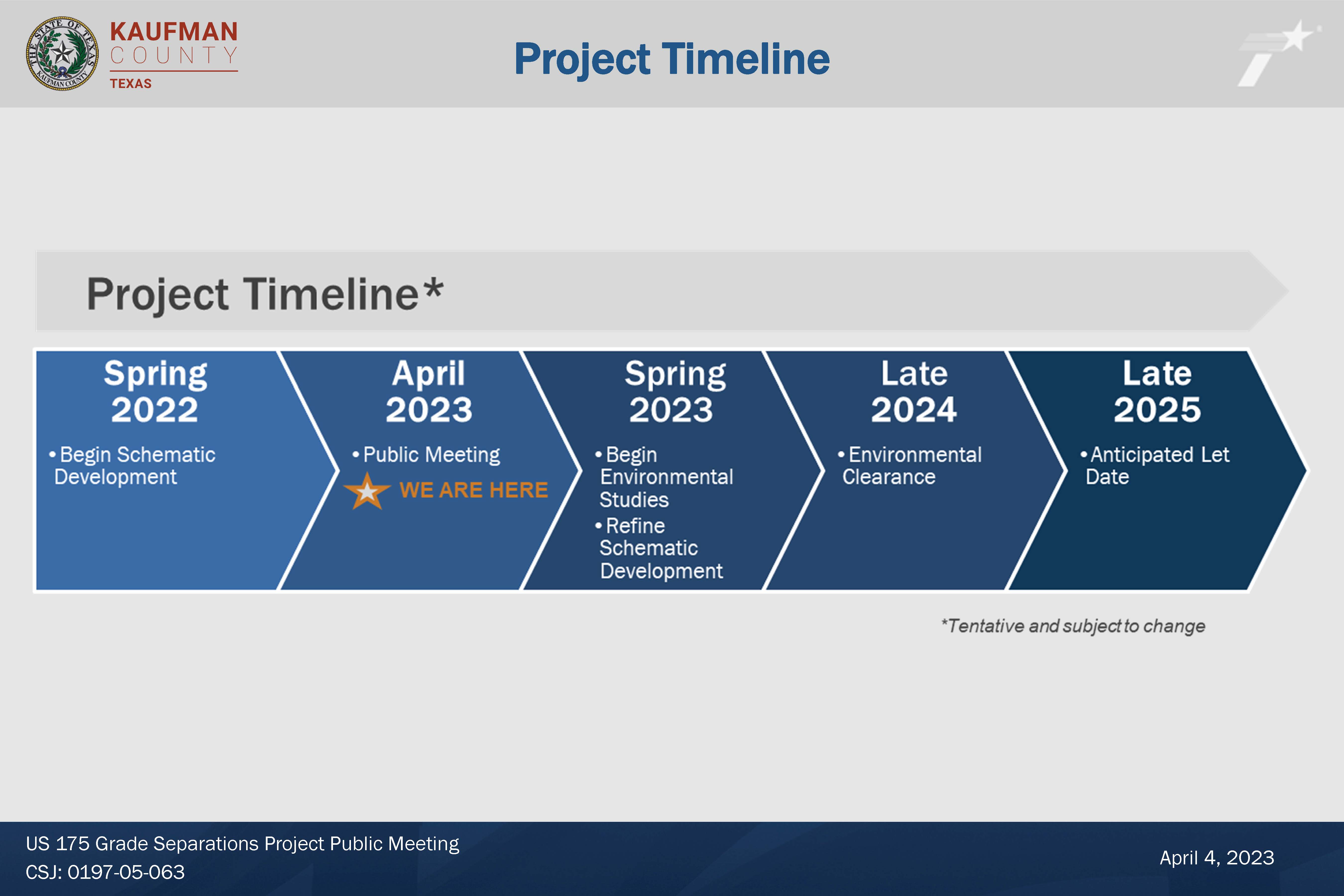This screenshot has height=896, width=1344.
Task: Select the April 2023 timeline heading
Action: pyautogui.click(x=429, y=392)
